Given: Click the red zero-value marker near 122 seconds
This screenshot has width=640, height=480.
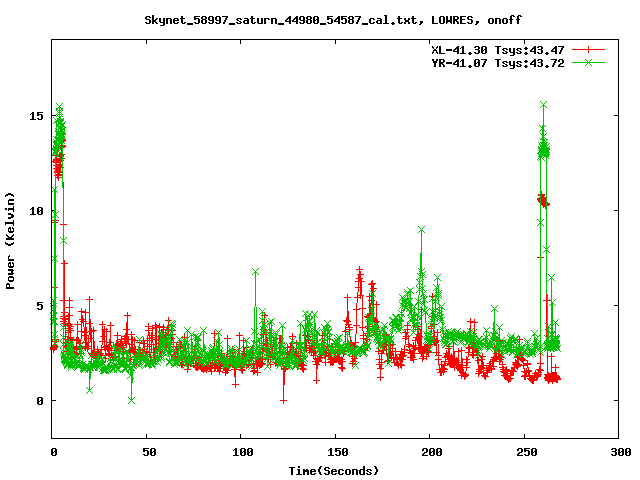Looking at the screenshot, I should 283,401.
